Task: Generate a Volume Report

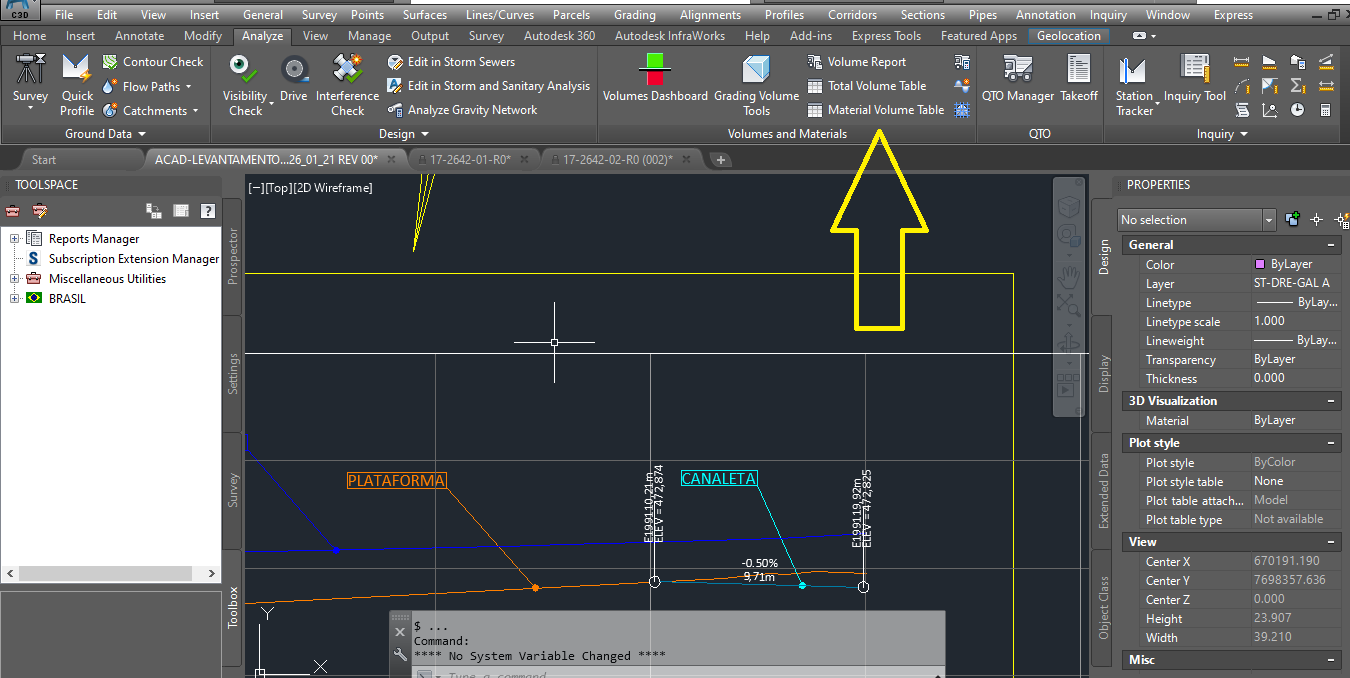Action: [x=856, y=62]
